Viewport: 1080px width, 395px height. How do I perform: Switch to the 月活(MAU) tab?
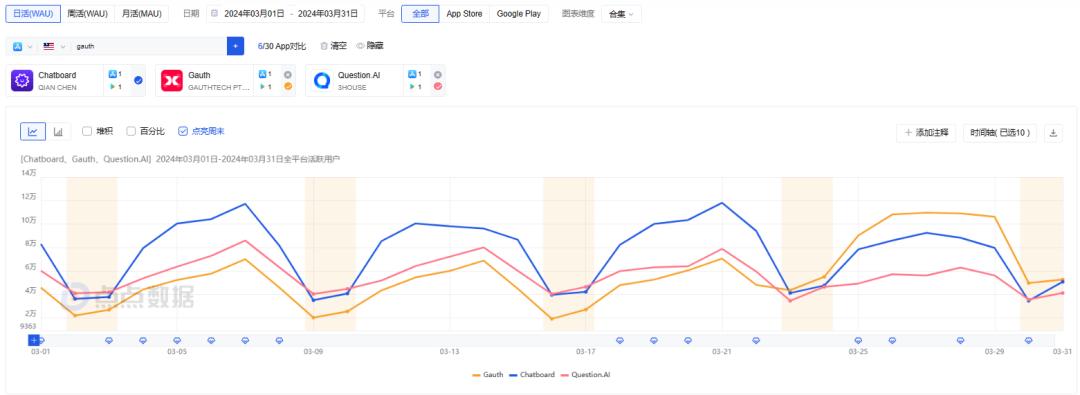[141, 14]
